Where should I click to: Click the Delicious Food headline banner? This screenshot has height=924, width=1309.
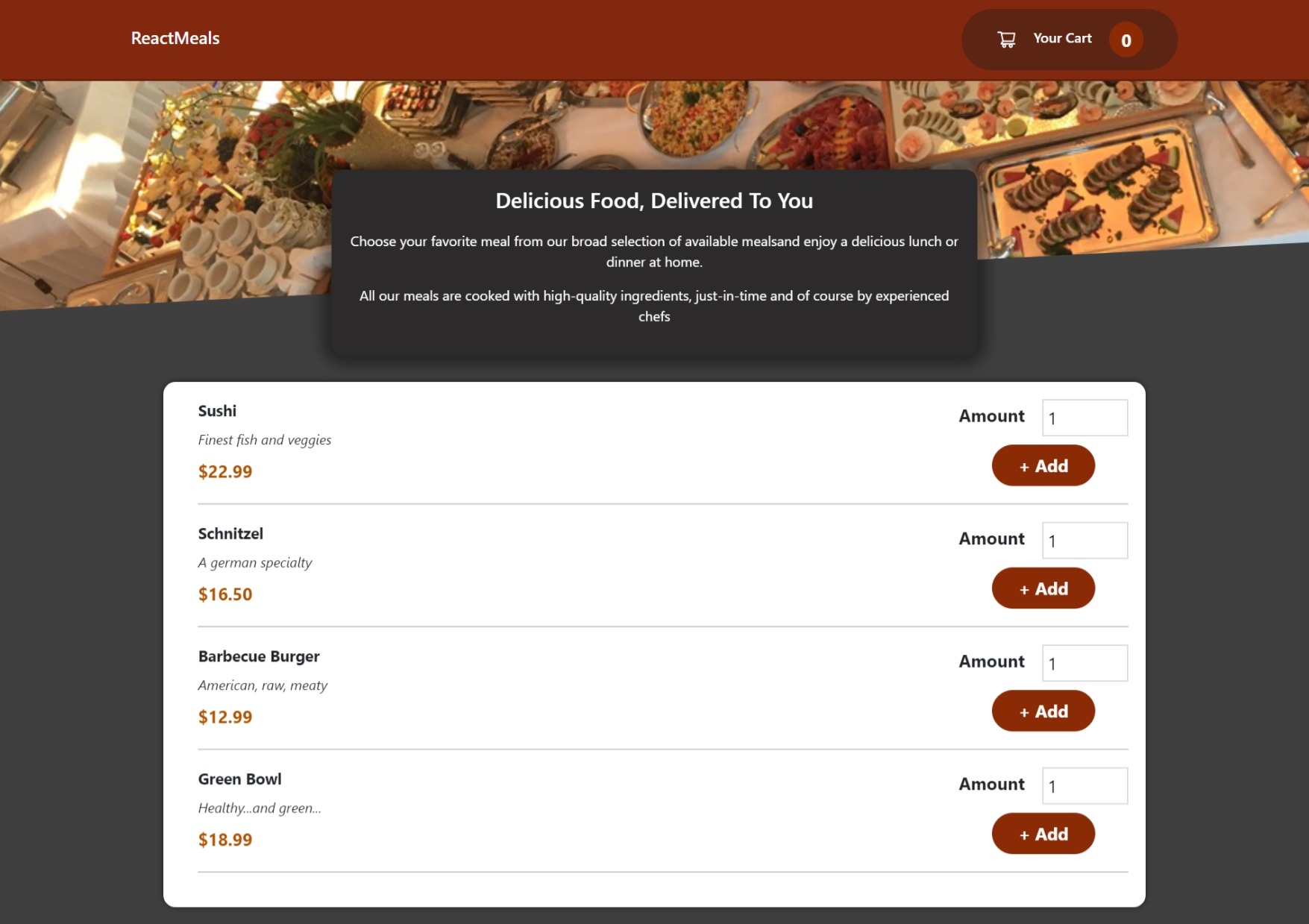tap(654, 201)
